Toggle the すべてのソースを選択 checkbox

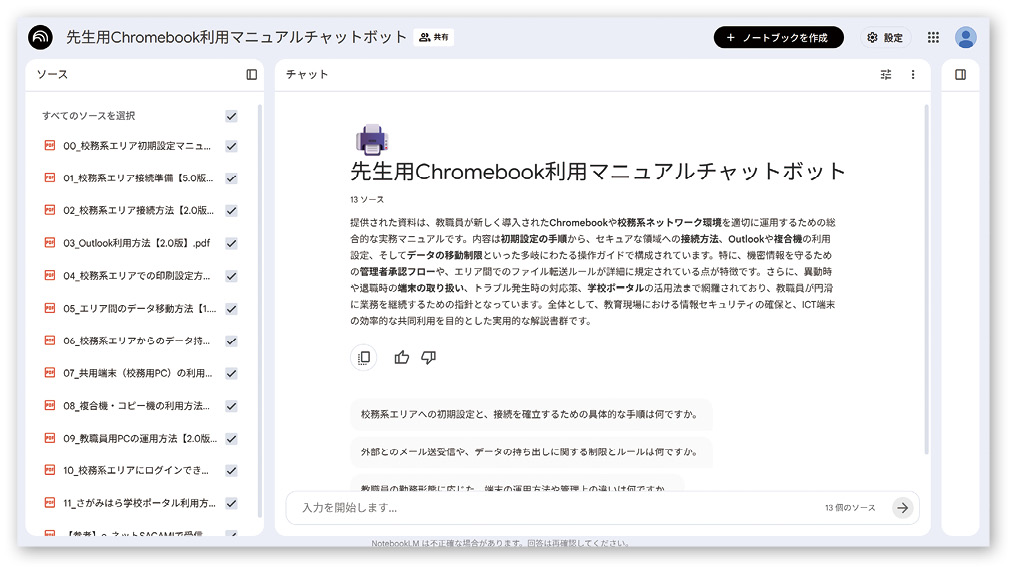coord(231,116)
